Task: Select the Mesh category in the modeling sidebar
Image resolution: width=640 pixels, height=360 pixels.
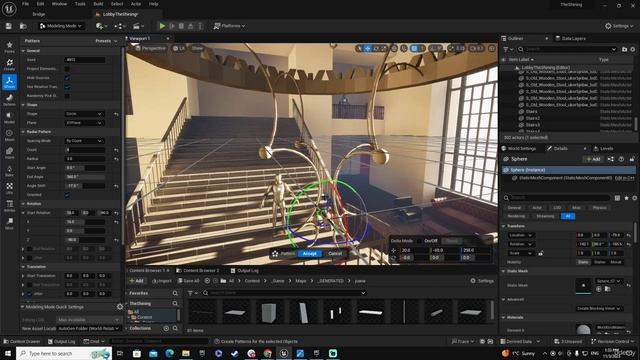Action: (x=9, y=135)
